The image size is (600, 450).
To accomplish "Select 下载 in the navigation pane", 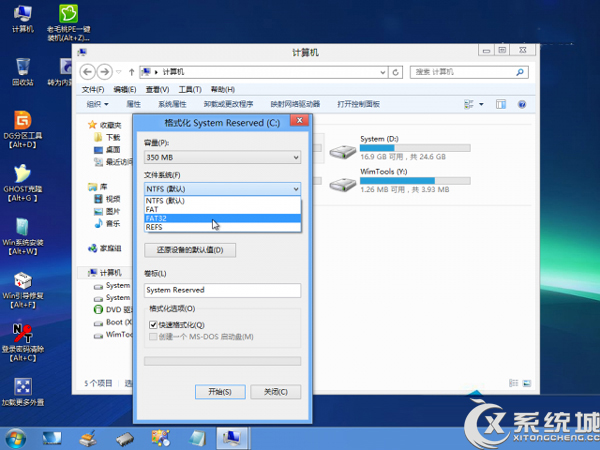I will (x=108, y=137).
